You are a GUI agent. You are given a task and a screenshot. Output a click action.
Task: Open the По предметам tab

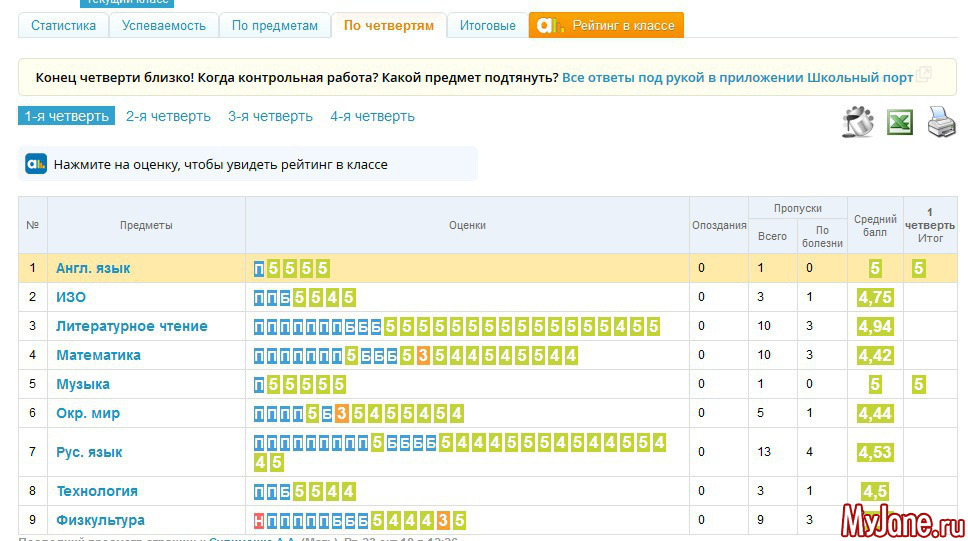click(275, 25)
